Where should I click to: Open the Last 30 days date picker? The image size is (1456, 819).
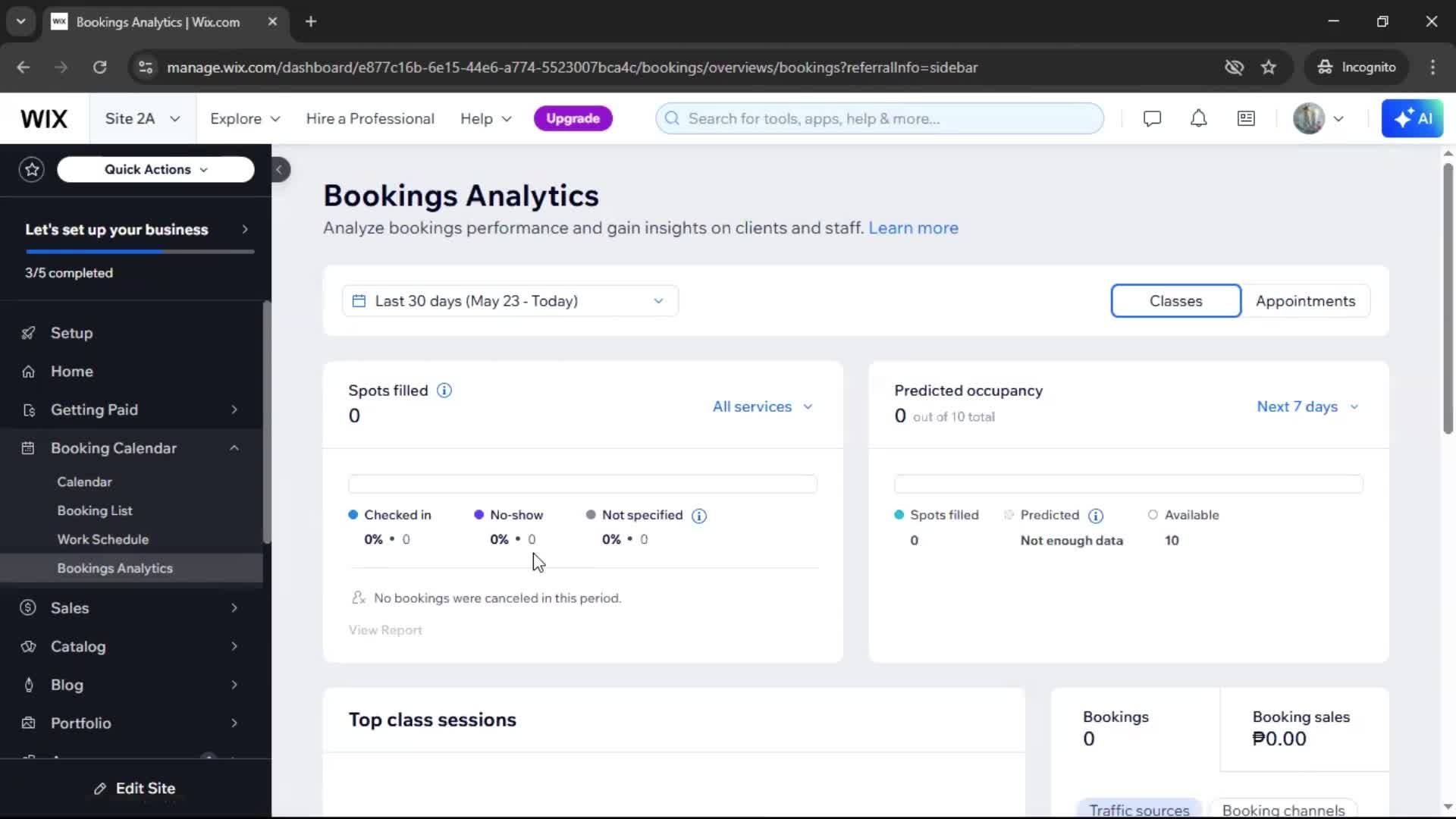(x=510, y=301)
